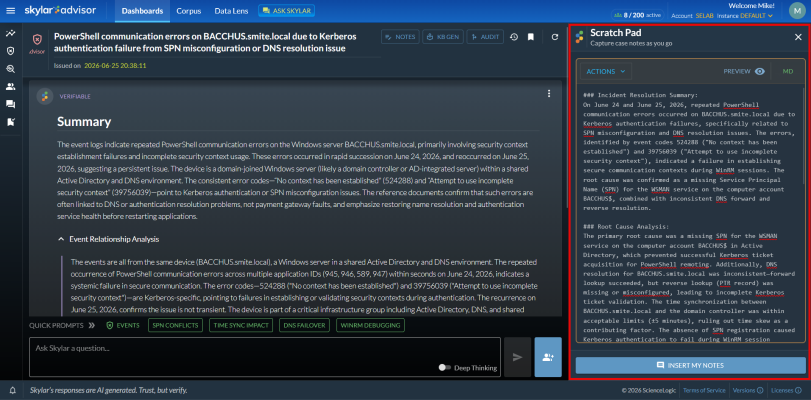Click INSERT MY NOTES button
The height and width of the screenshot is (400, 811).
690,365
